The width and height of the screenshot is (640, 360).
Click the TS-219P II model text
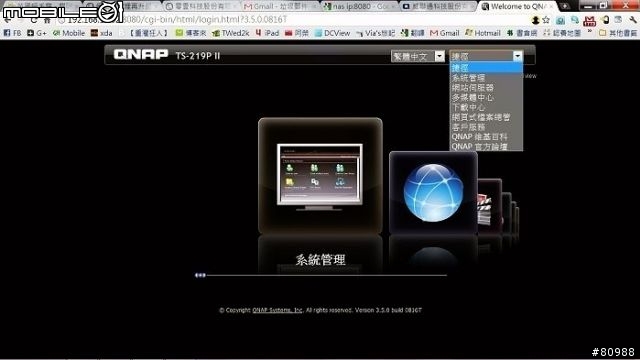pos(198,56)
